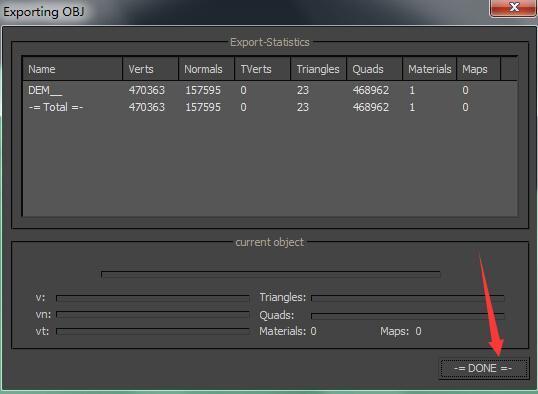Click the current object progress bar
The image size is (538, 394).
point(271,274)
